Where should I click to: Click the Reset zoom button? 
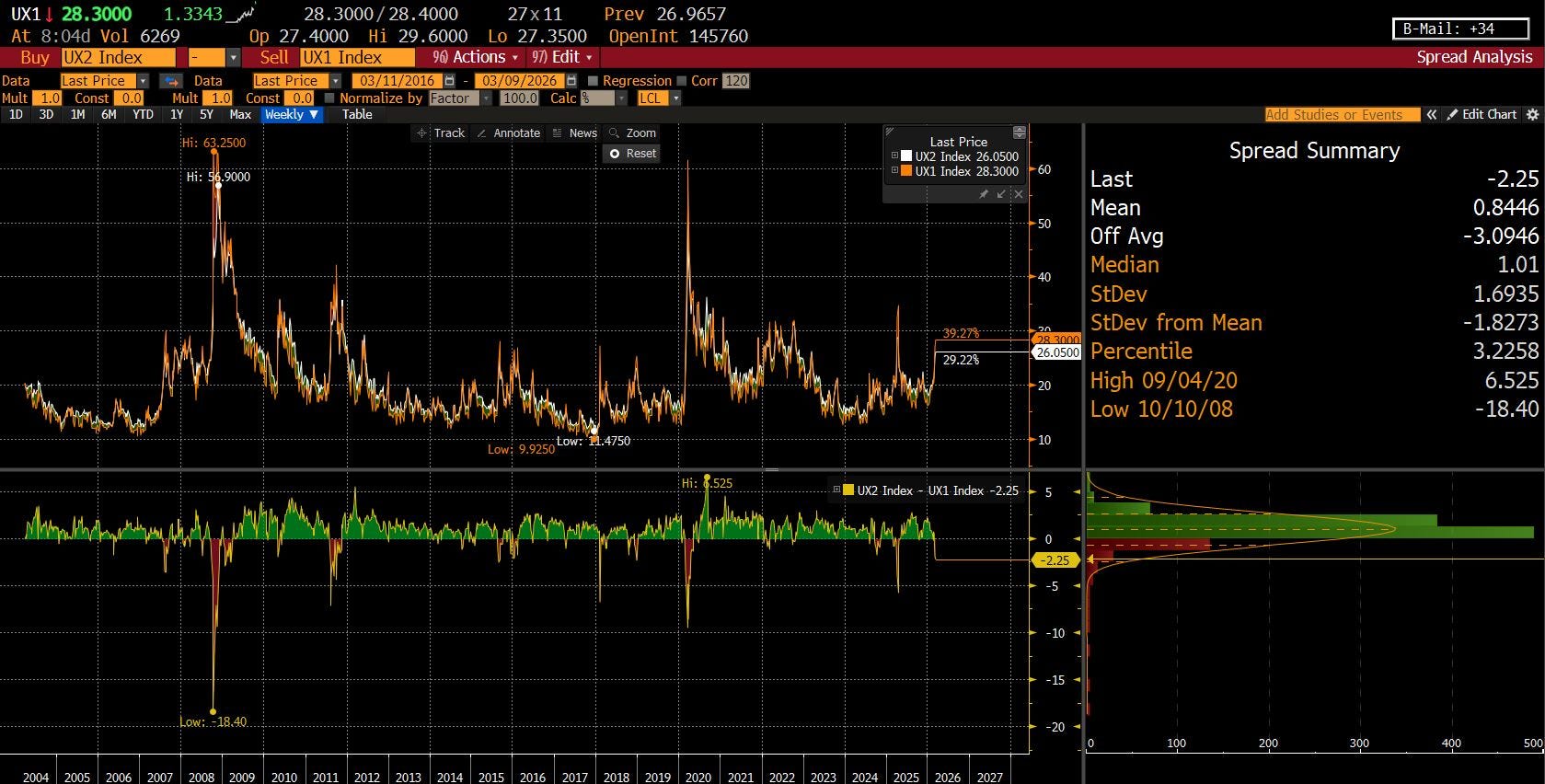(x=632, y=154)
